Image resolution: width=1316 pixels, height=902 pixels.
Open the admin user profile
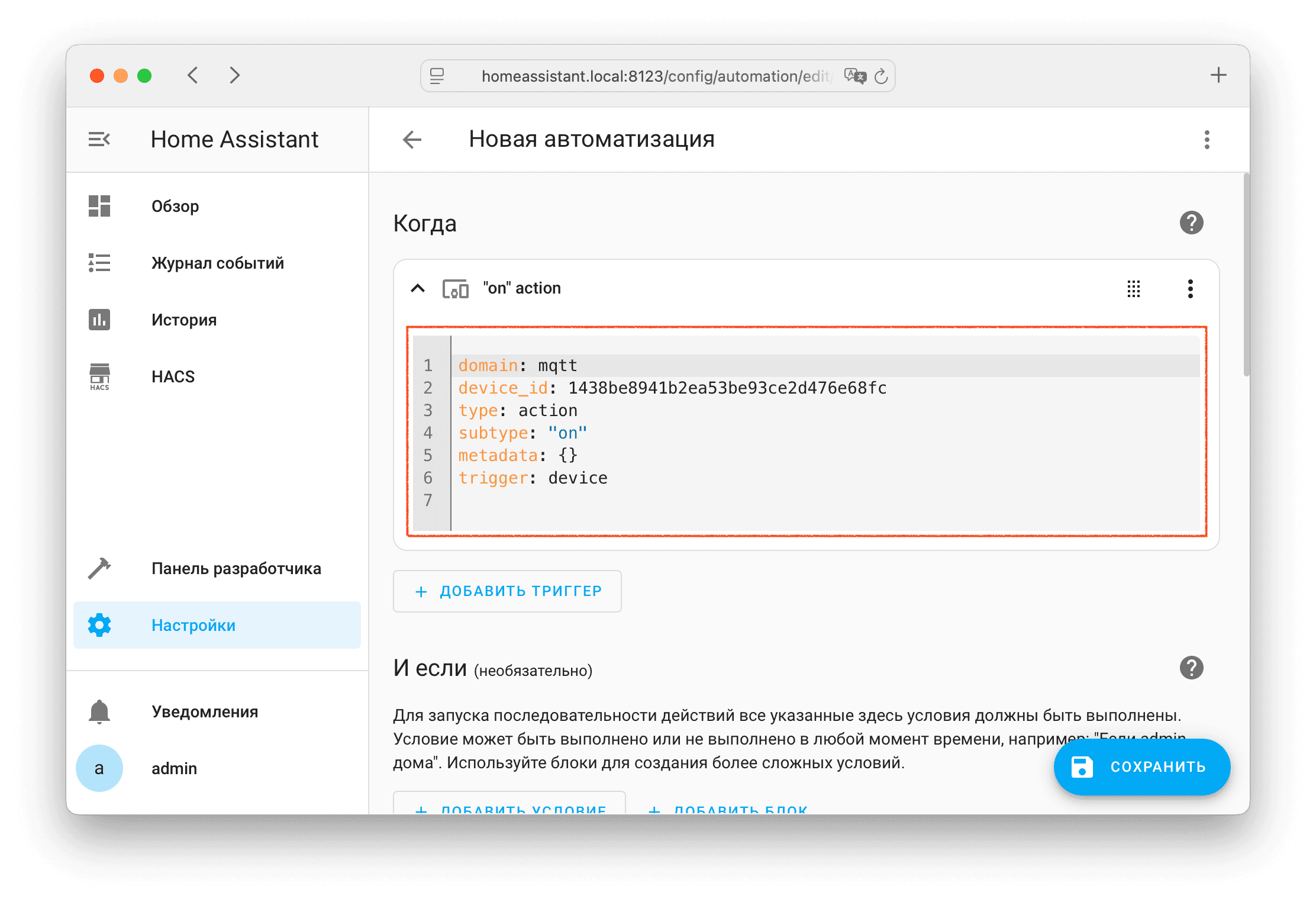(99, 768)
